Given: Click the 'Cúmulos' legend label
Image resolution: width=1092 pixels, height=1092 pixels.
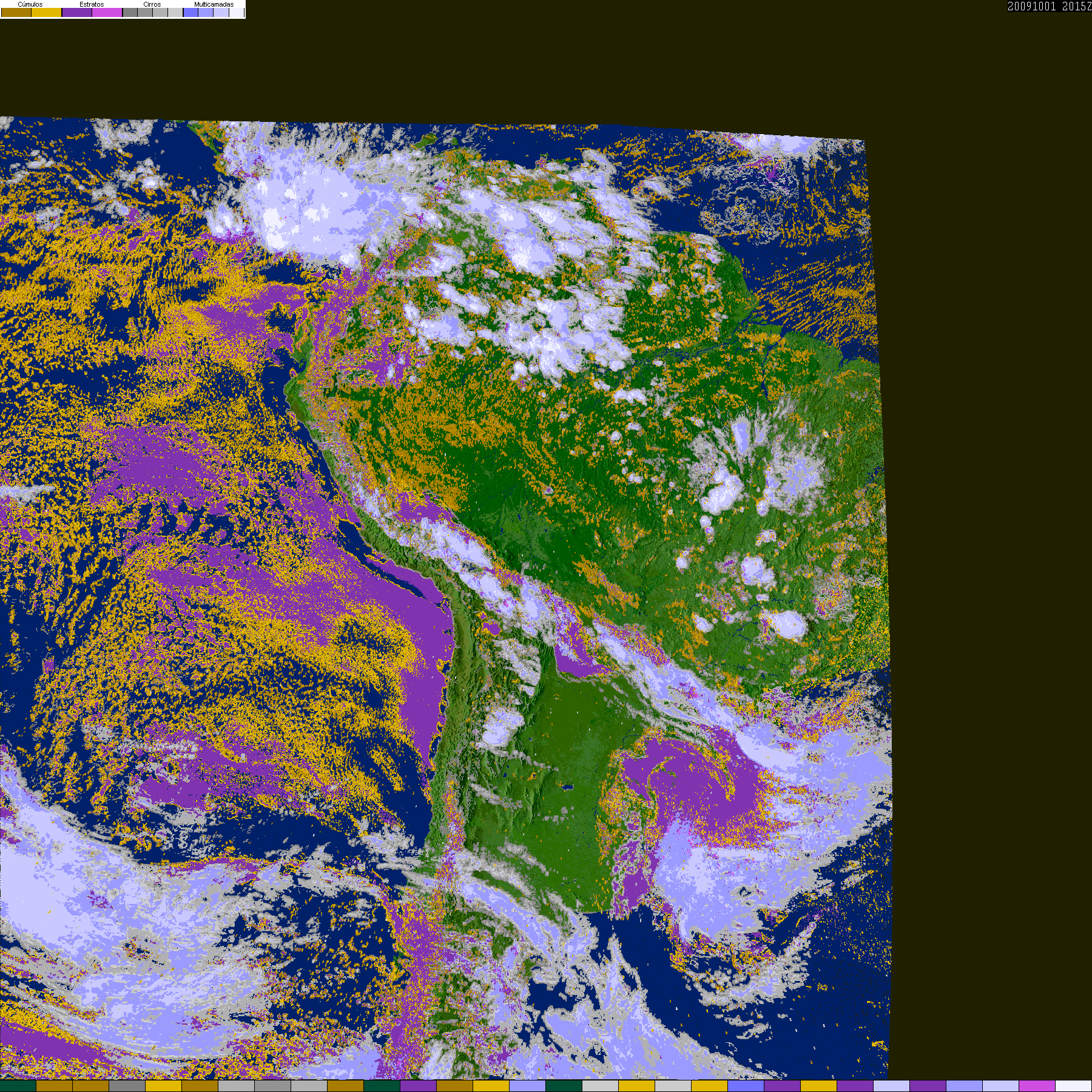Looking at the screenshot, I should coord(30,4).
